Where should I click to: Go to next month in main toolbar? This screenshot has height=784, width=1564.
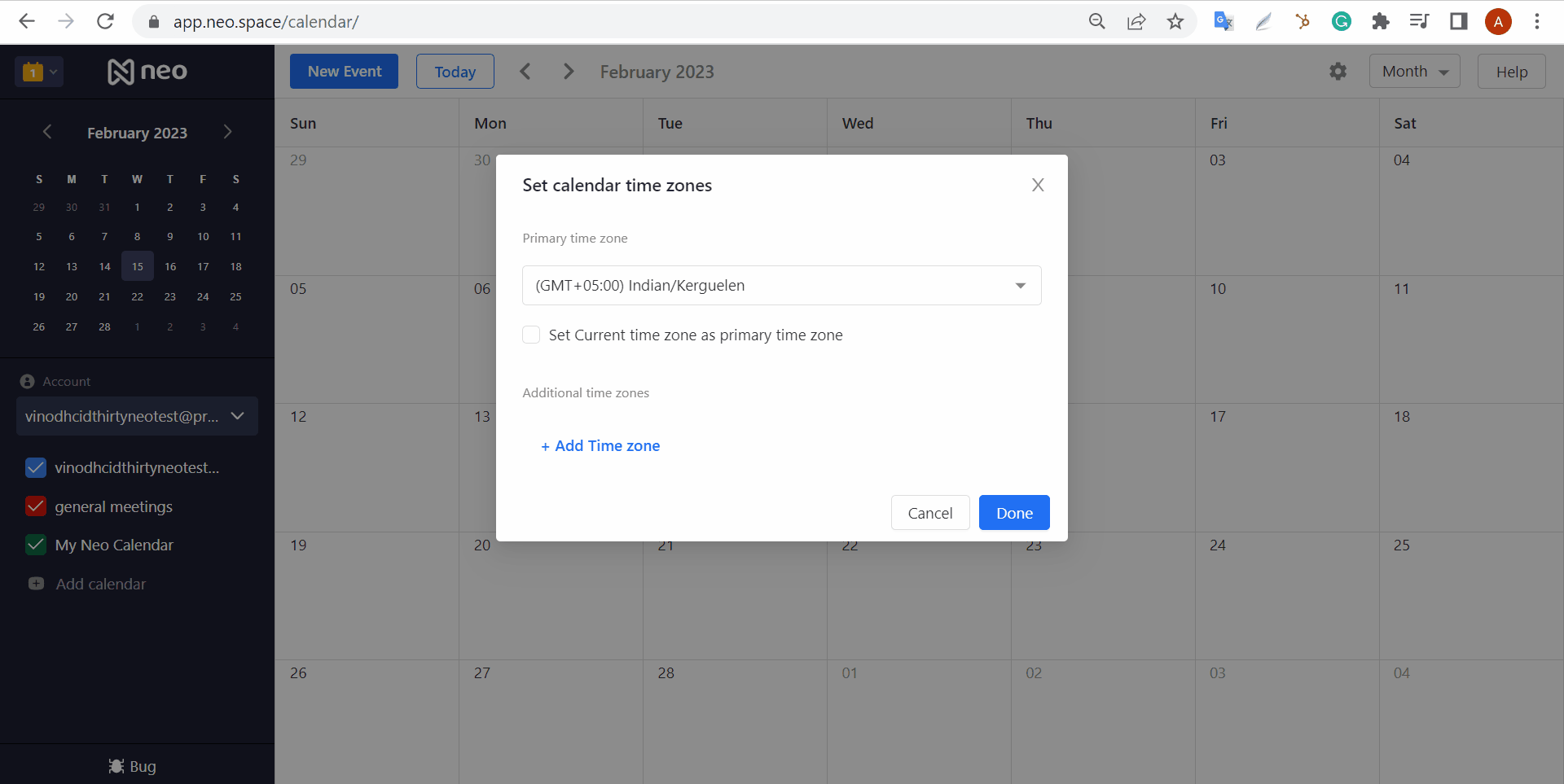coord(569,72)
